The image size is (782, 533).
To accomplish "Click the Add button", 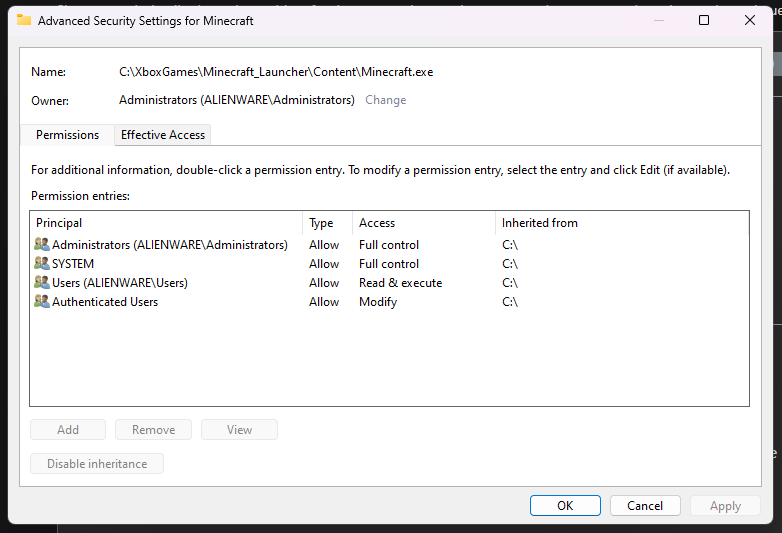I will [x=68, y=430].
